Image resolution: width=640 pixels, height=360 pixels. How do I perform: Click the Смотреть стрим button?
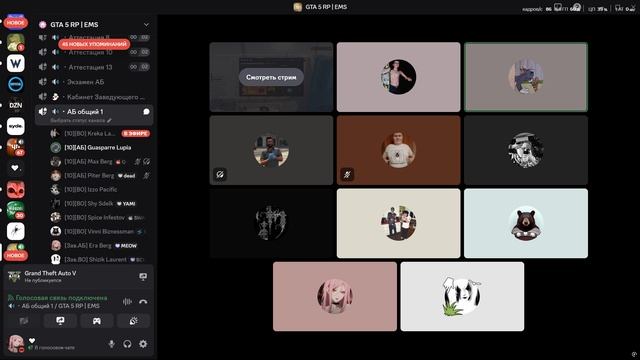271,77
